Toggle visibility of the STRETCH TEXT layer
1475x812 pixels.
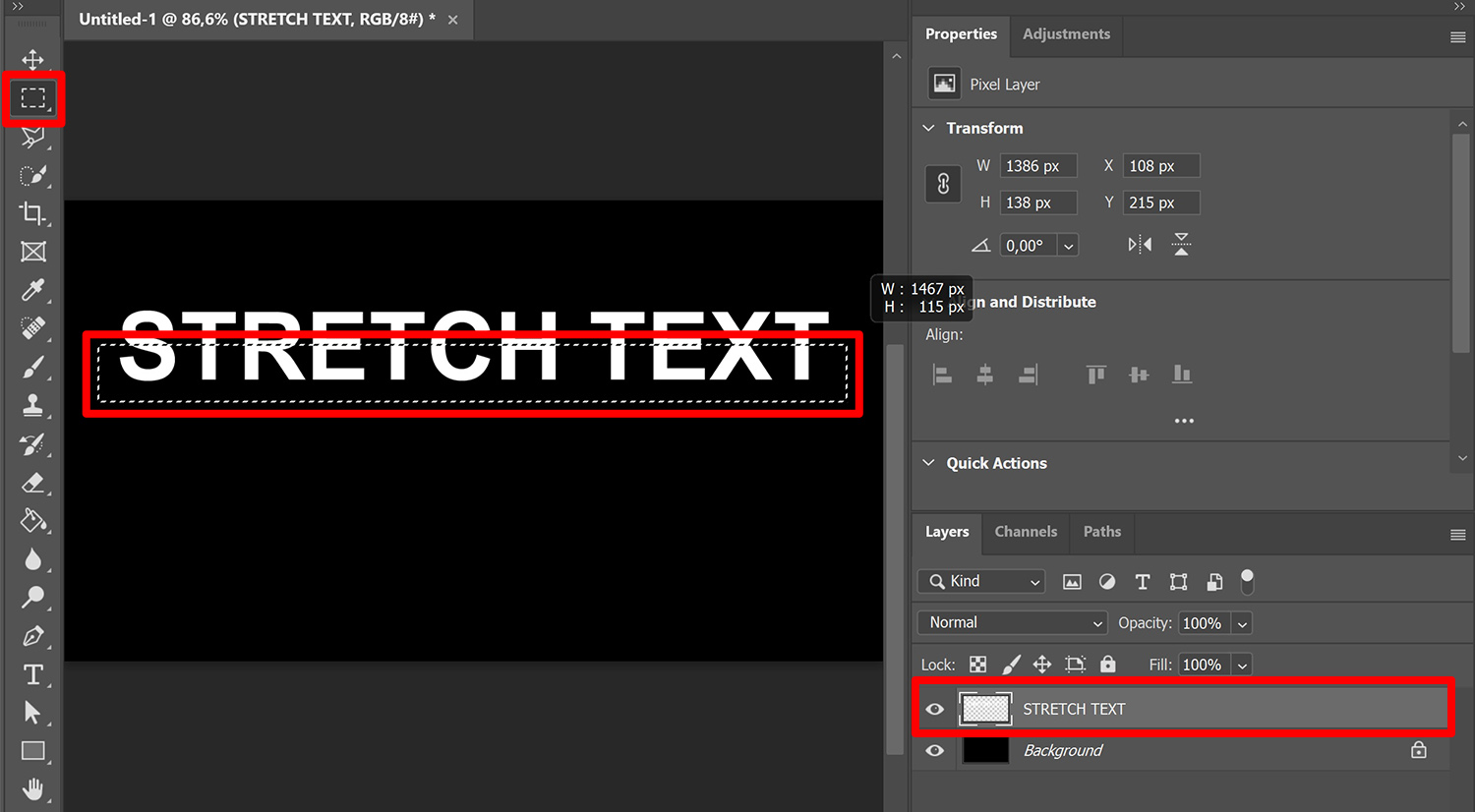(934, 708)
